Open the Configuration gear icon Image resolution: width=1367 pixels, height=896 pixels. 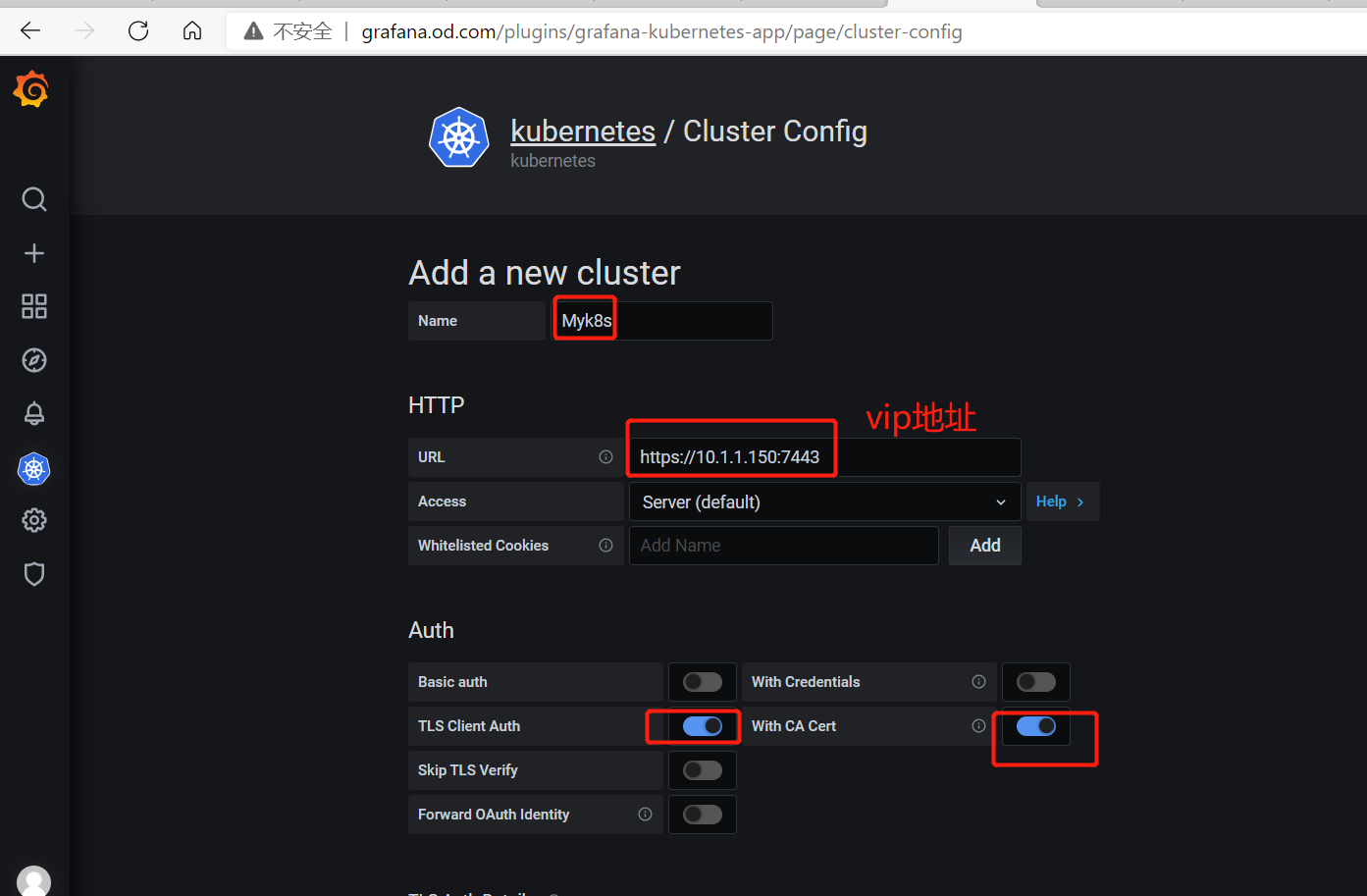coord(34,520)
